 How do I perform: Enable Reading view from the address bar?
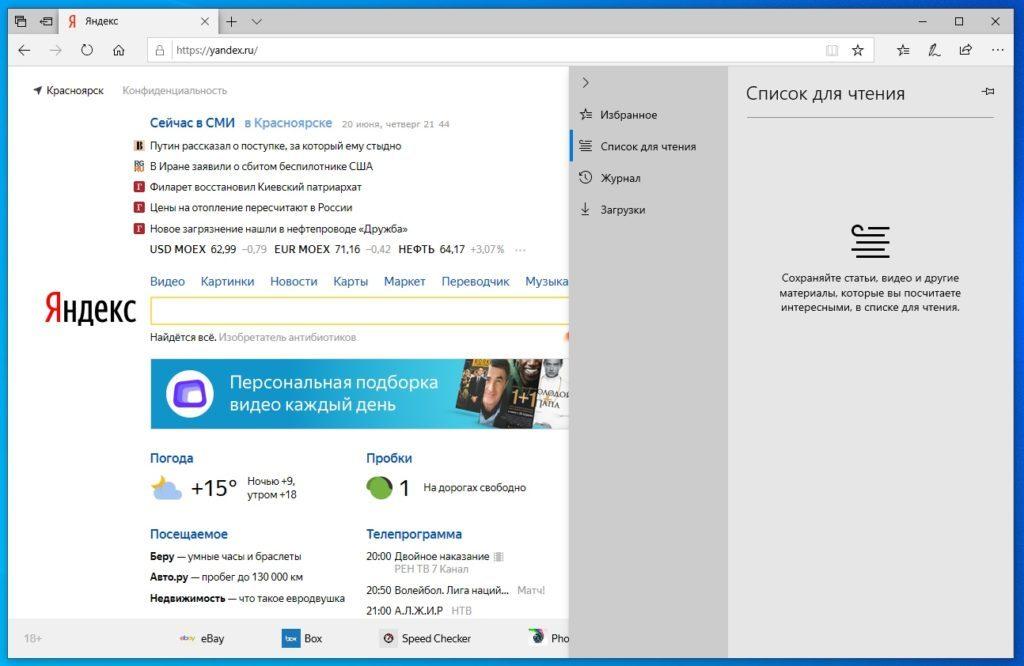click(832, 50)
